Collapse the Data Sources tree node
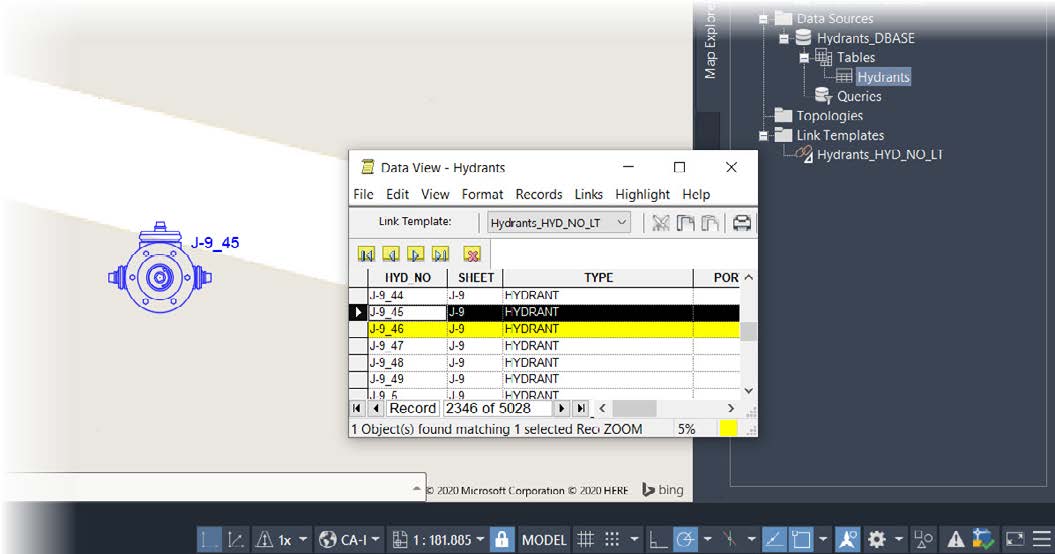 coord(763,19)
